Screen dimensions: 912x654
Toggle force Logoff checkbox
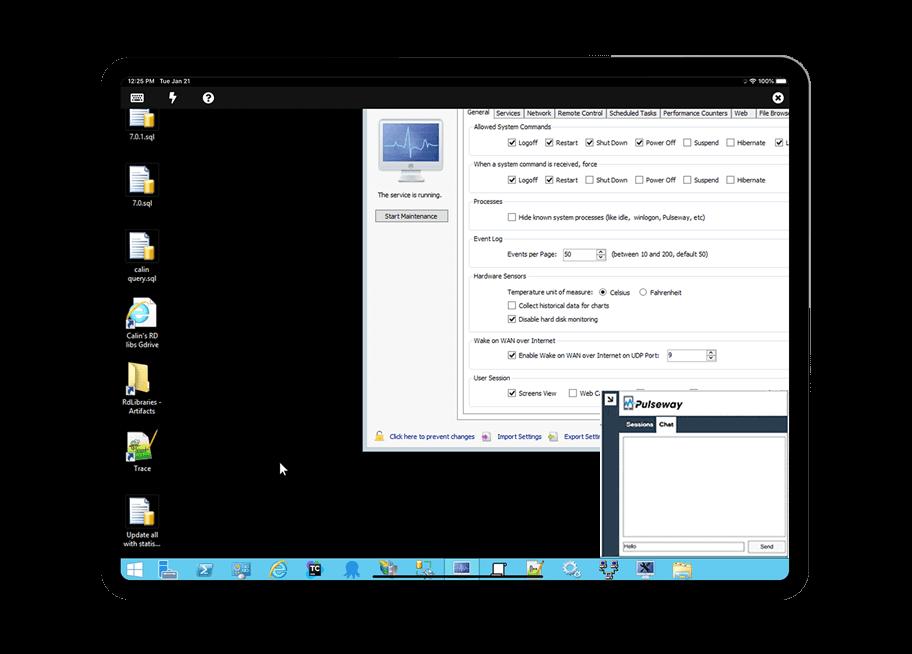click(x=512, y=180)
